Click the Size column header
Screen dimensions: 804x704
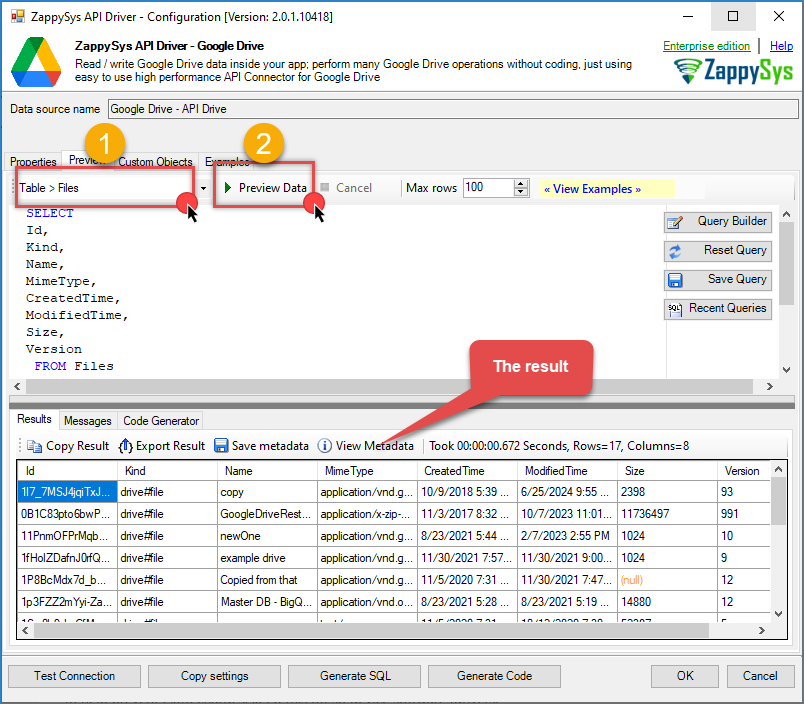point(668,471)
